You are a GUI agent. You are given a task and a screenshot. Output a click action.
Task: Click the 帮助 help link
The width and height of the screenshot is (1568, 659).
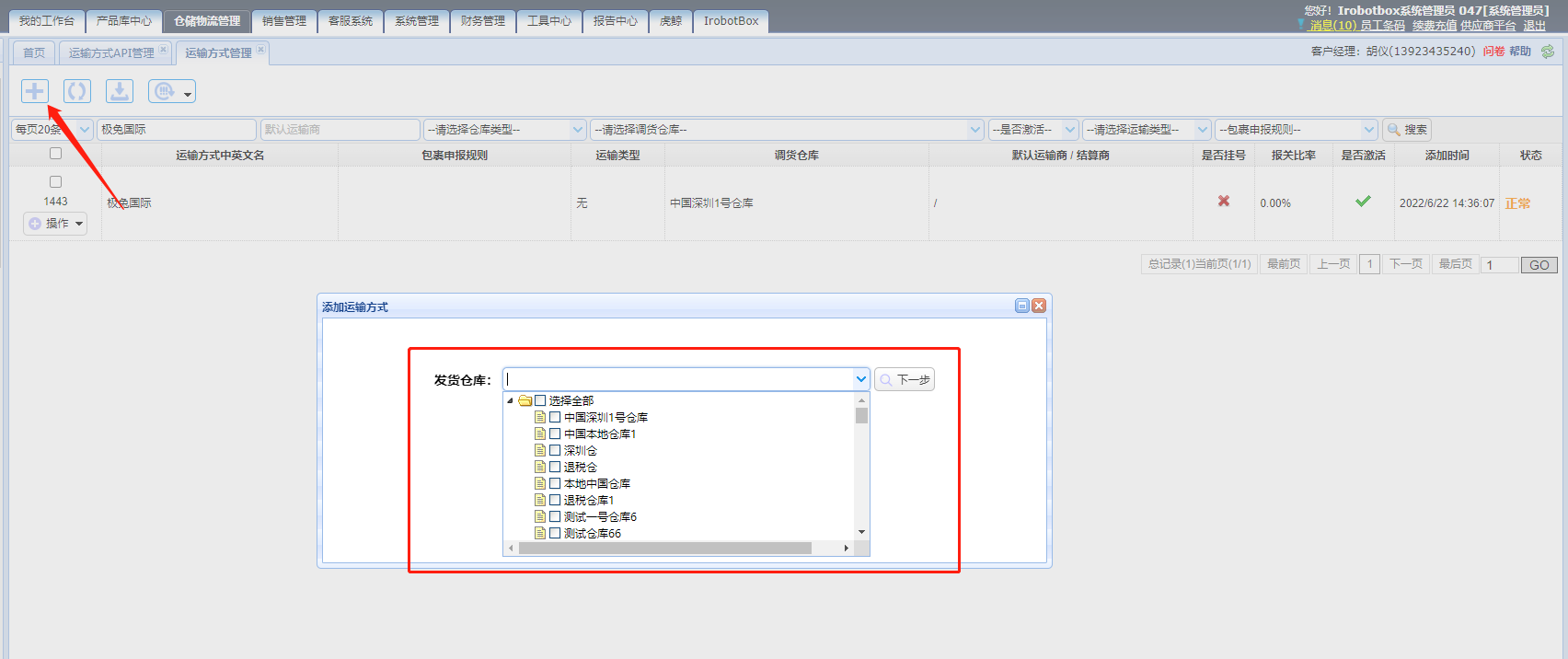coord(1520,52)
